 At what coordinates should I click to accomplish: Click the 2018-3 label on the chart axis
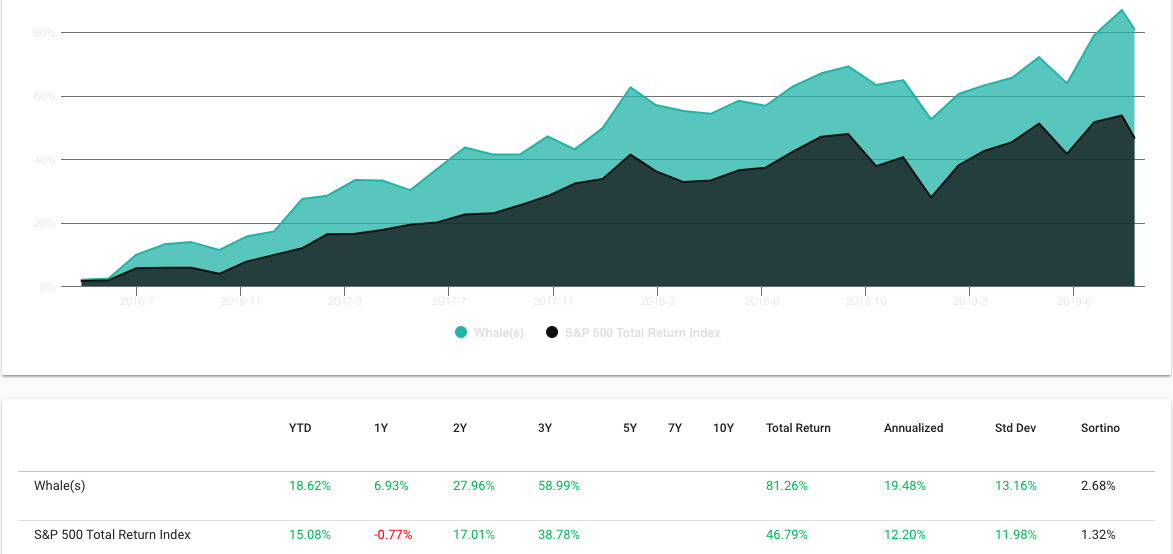[x=658, y=300]
